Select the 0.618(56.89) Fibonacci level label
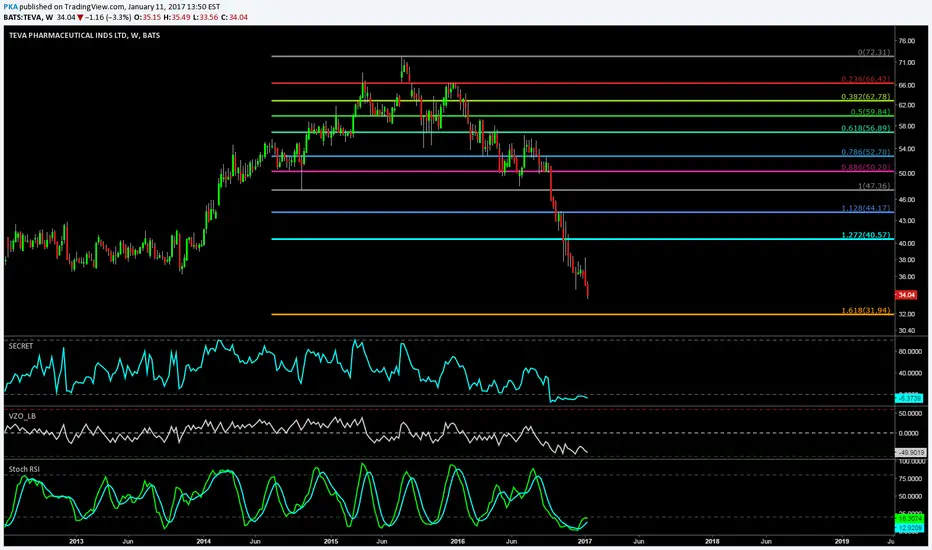 [x=866, y=128]
